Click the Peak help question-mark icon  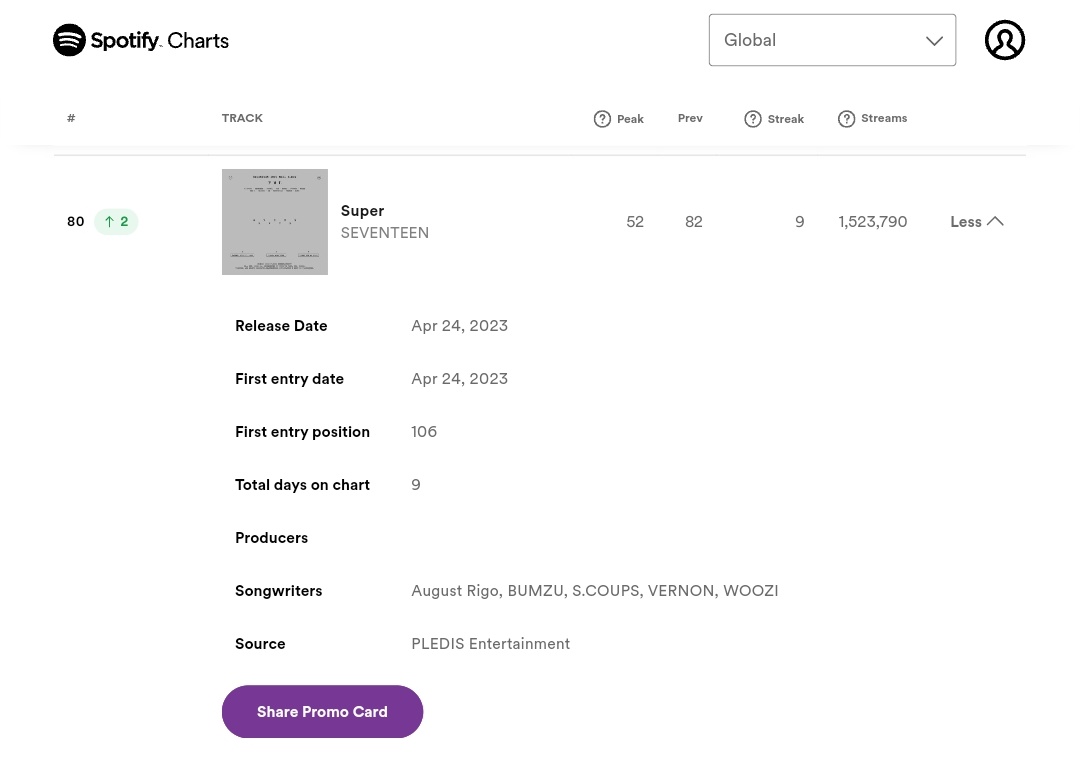[x=602, y=119]
